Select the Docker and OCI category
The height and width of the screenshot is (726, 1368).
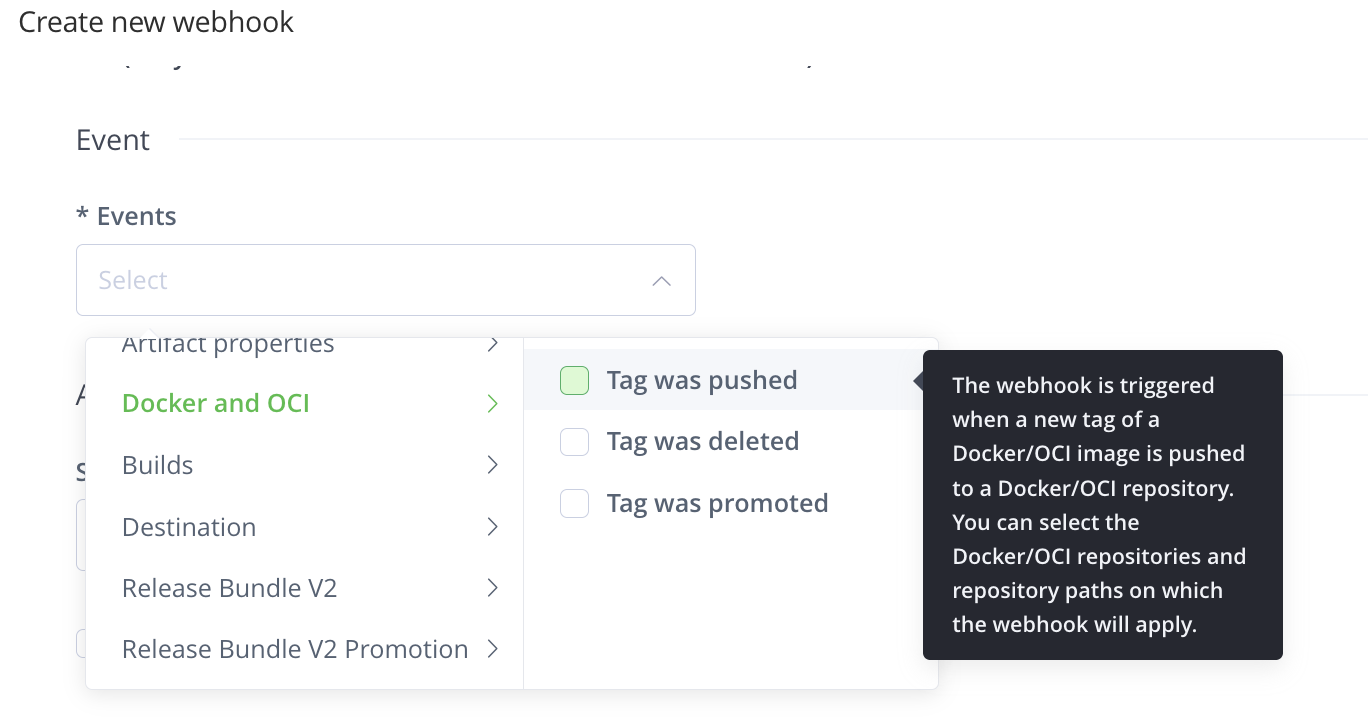click(216, 404)
